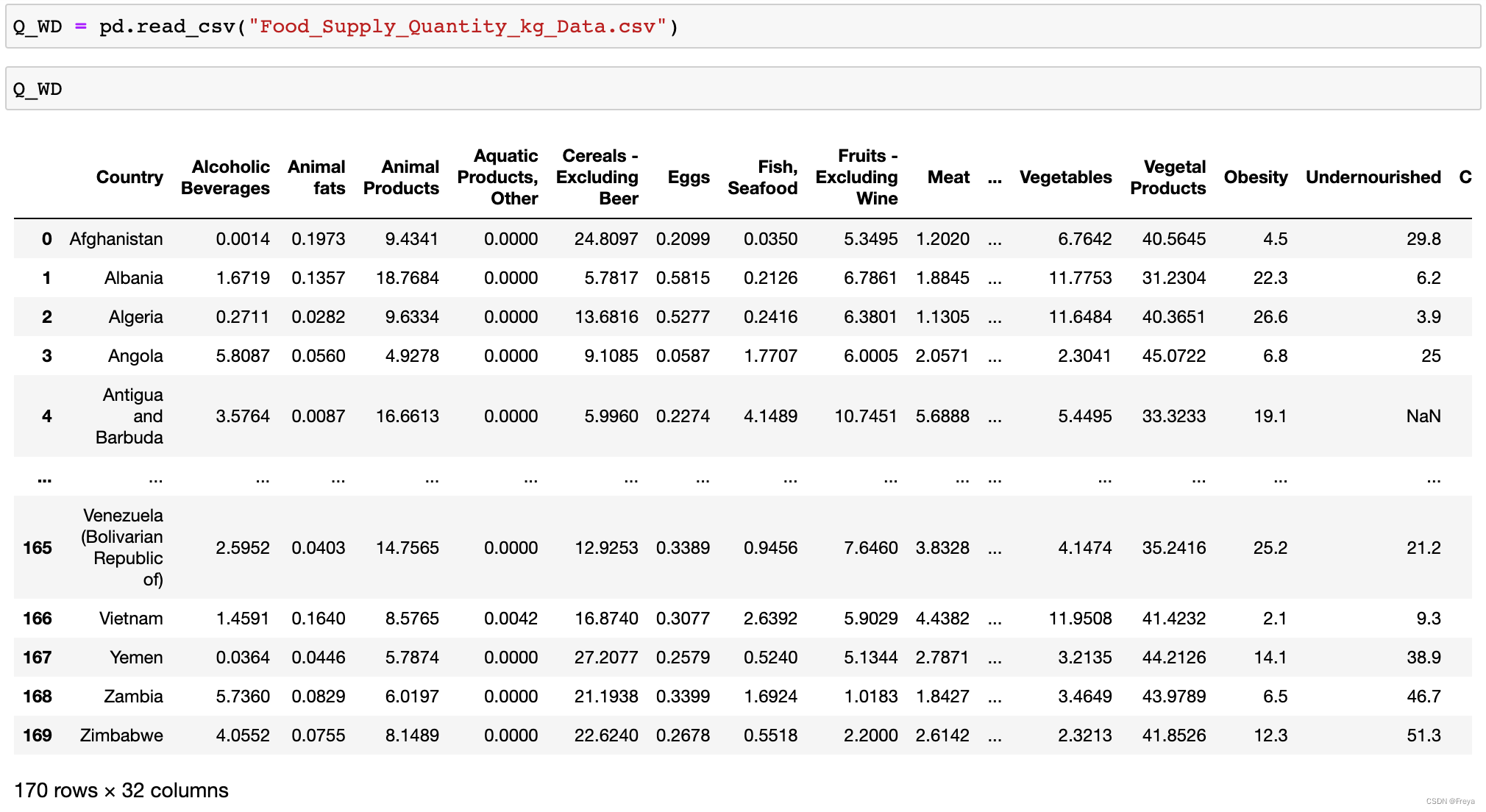Select the Zambia country cell
Screen dimensions: 1486x812
click(134, 697)
